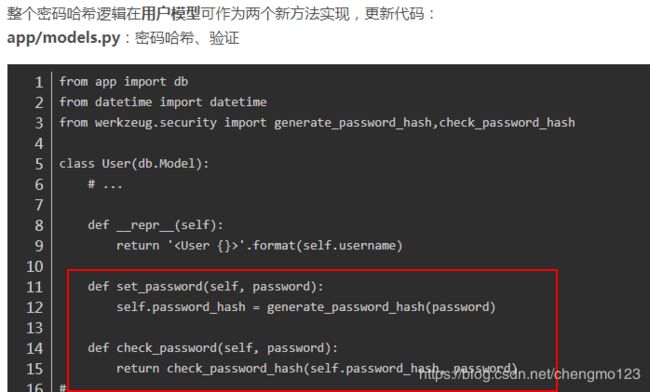Click 'from datetime import datetime' line
The width and height of the screenshot is (650, 392).
coord(163,102)
